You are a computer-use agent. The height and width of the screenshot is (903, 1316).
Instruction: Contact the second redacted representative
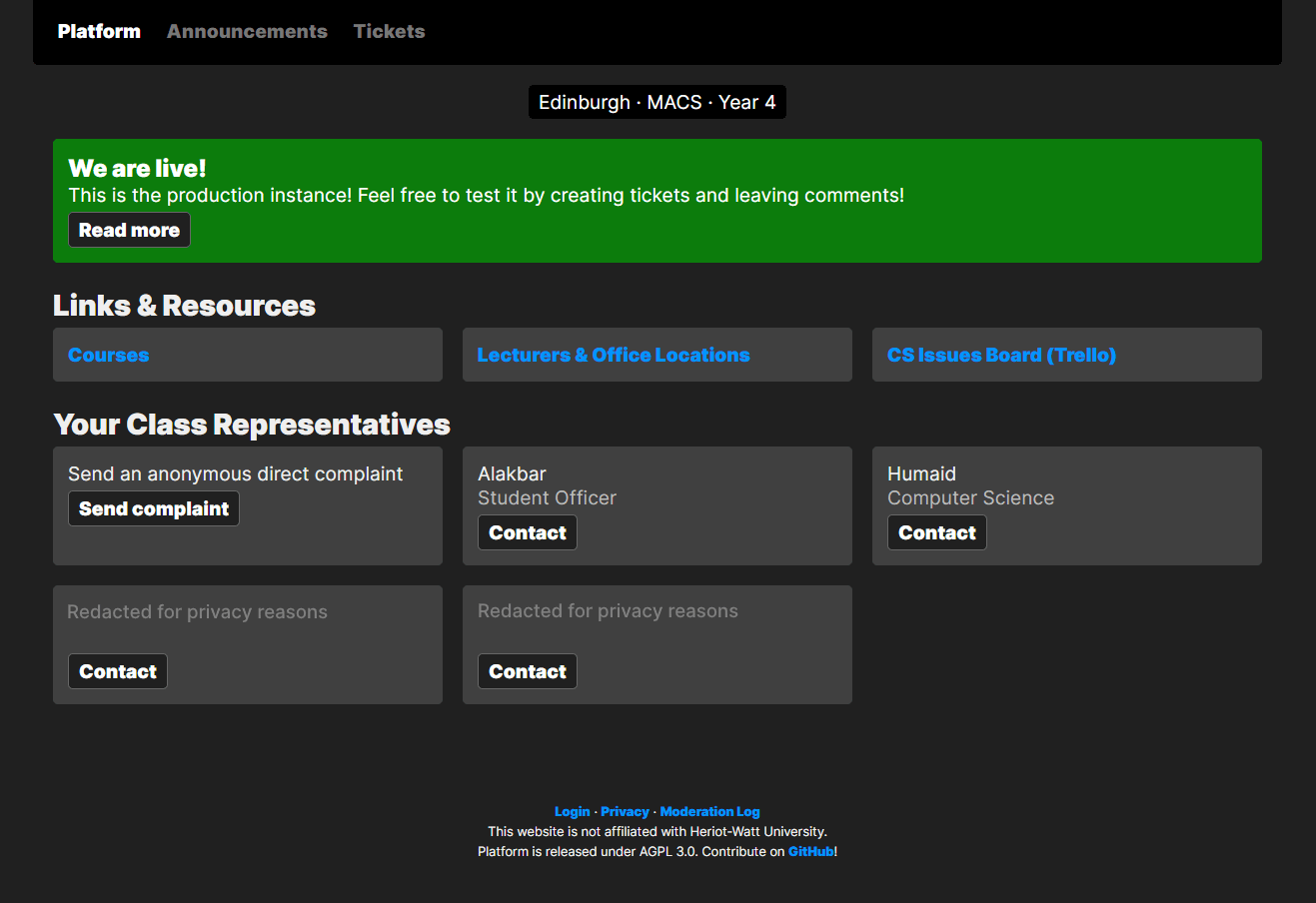(528, 671)
